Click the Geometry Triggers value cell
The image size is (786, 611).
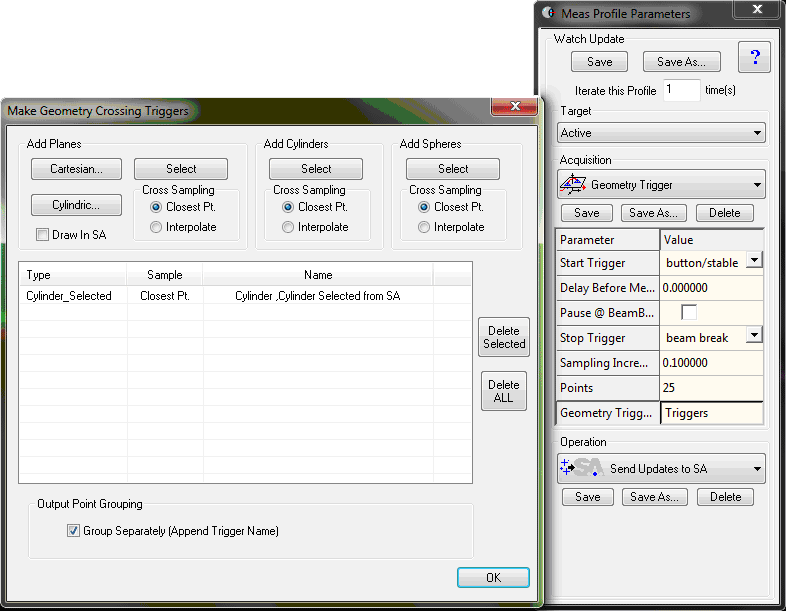(x=712, y=413)
